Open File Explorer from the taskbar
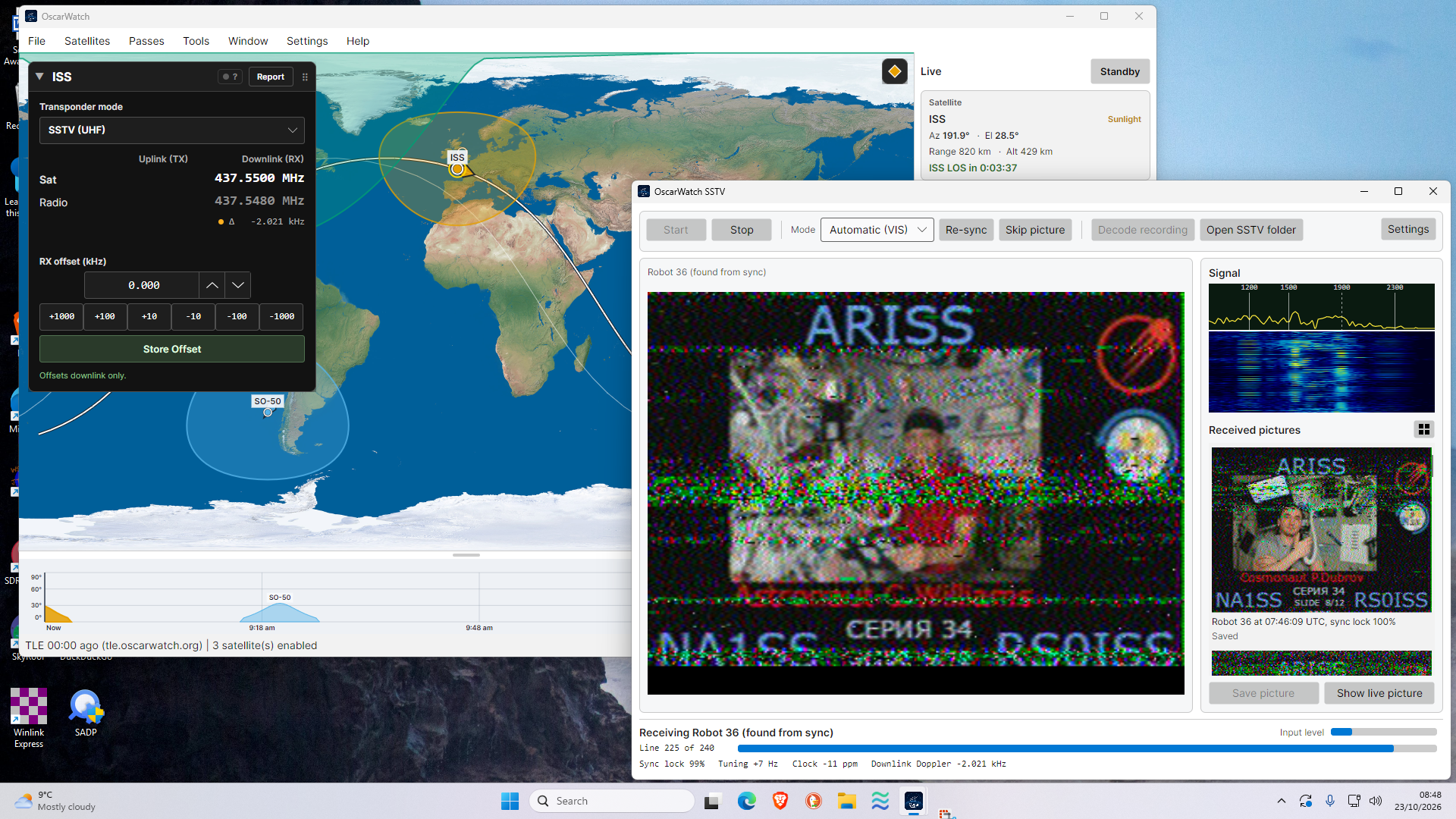 (847, 801)
